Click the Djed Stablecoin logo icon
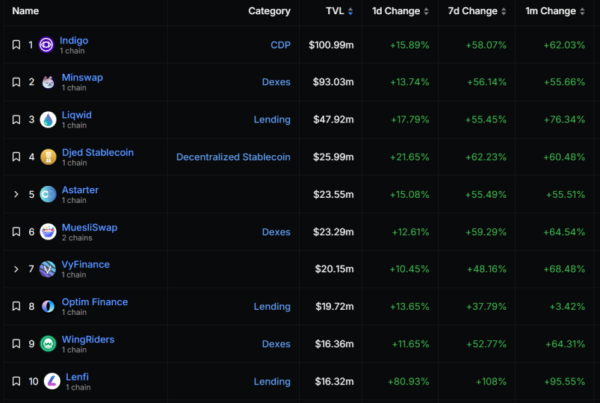Screen dimensions: 600x403 coord(47,157)
